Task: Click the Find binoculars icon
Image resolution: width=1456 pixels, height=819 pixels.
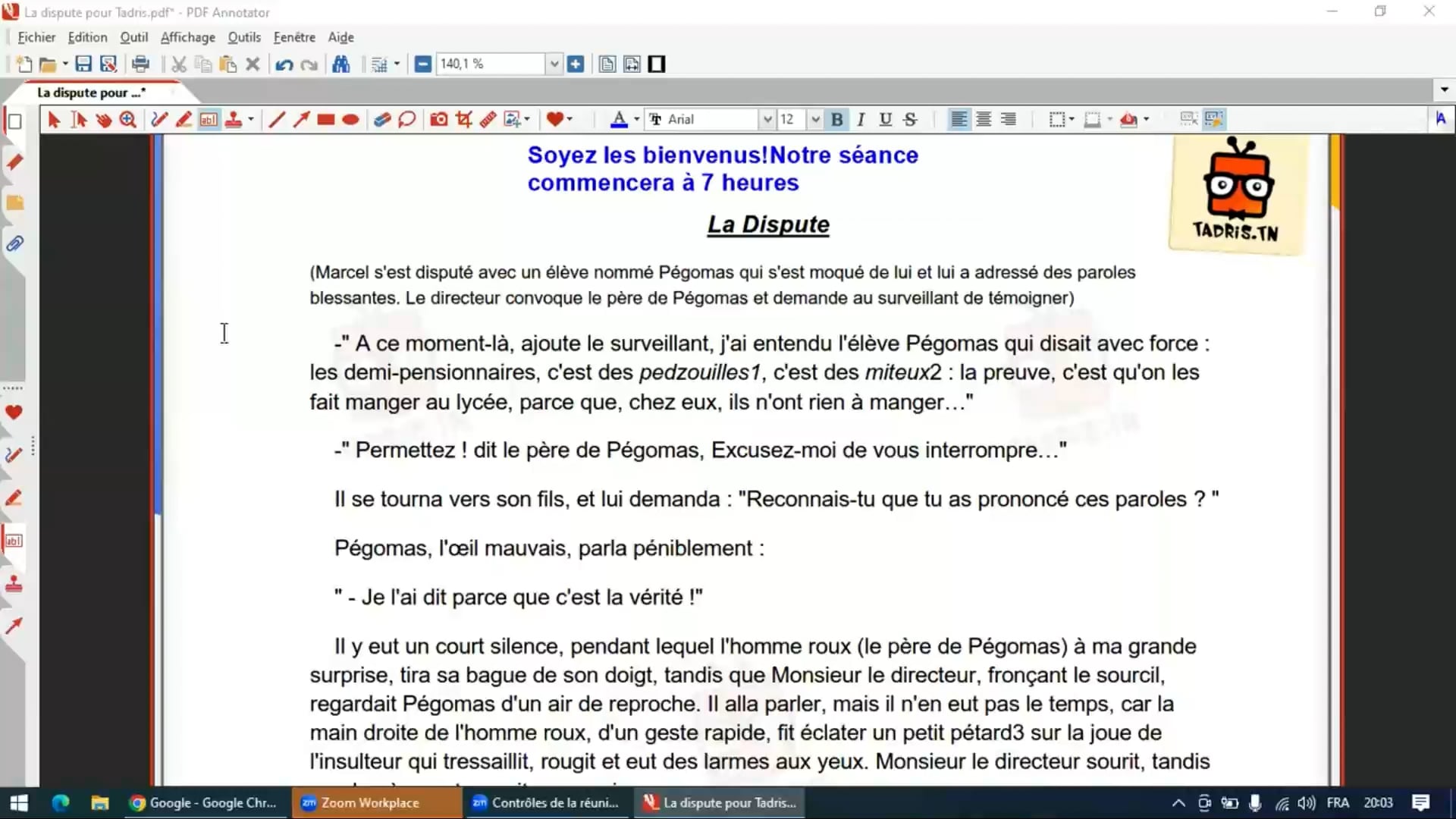Action: 341,64
